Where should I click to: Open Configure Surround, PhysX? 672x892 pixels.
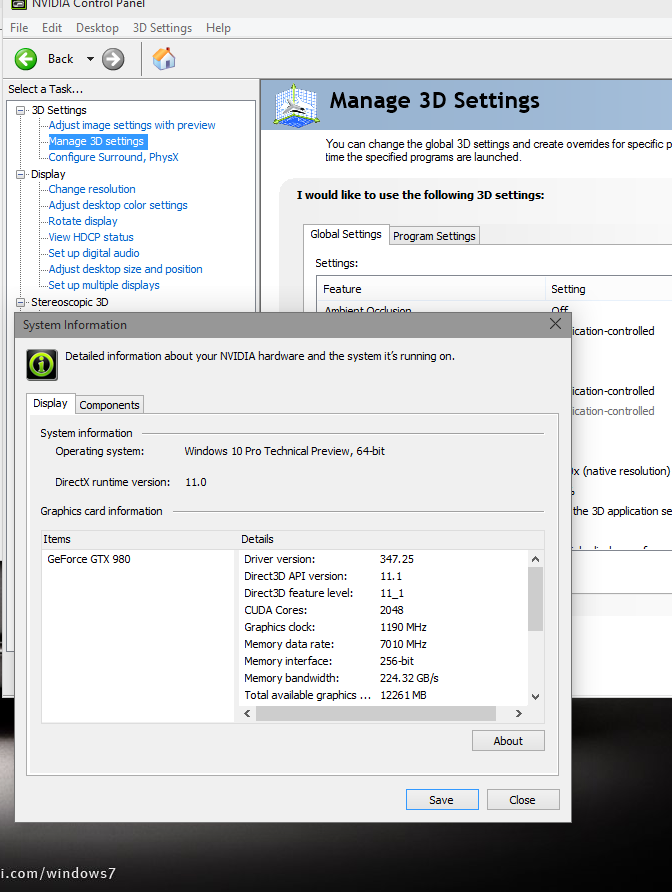tap(113, 157)
